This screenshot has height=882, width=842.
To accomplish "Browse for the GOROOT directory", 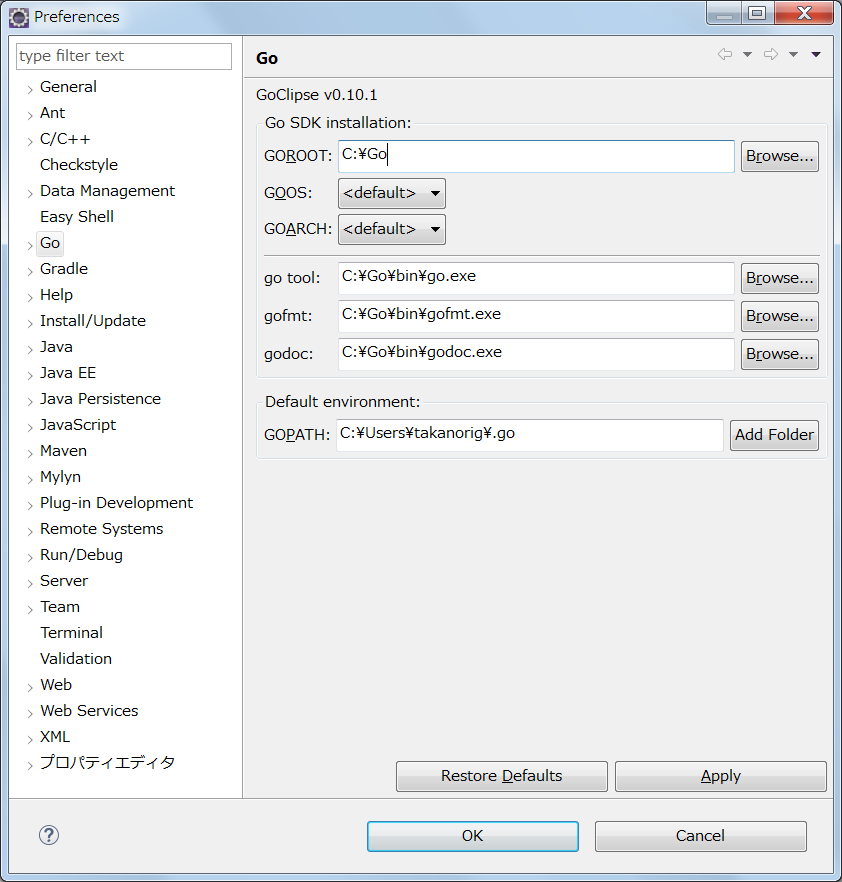I will 779,156.
